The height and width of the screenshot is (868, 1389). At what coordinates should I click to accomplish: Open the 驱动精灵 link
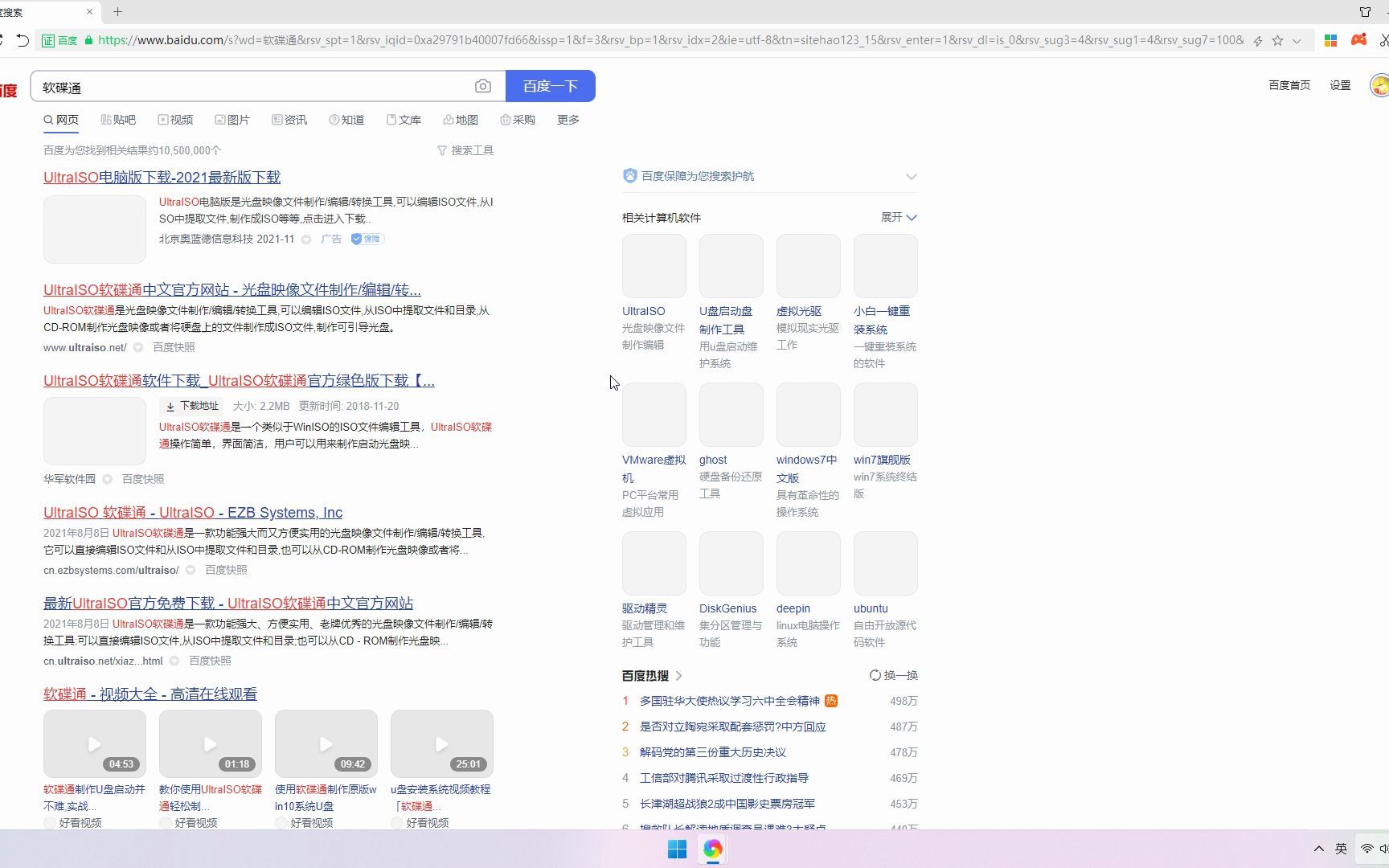(x=645, y=608)
